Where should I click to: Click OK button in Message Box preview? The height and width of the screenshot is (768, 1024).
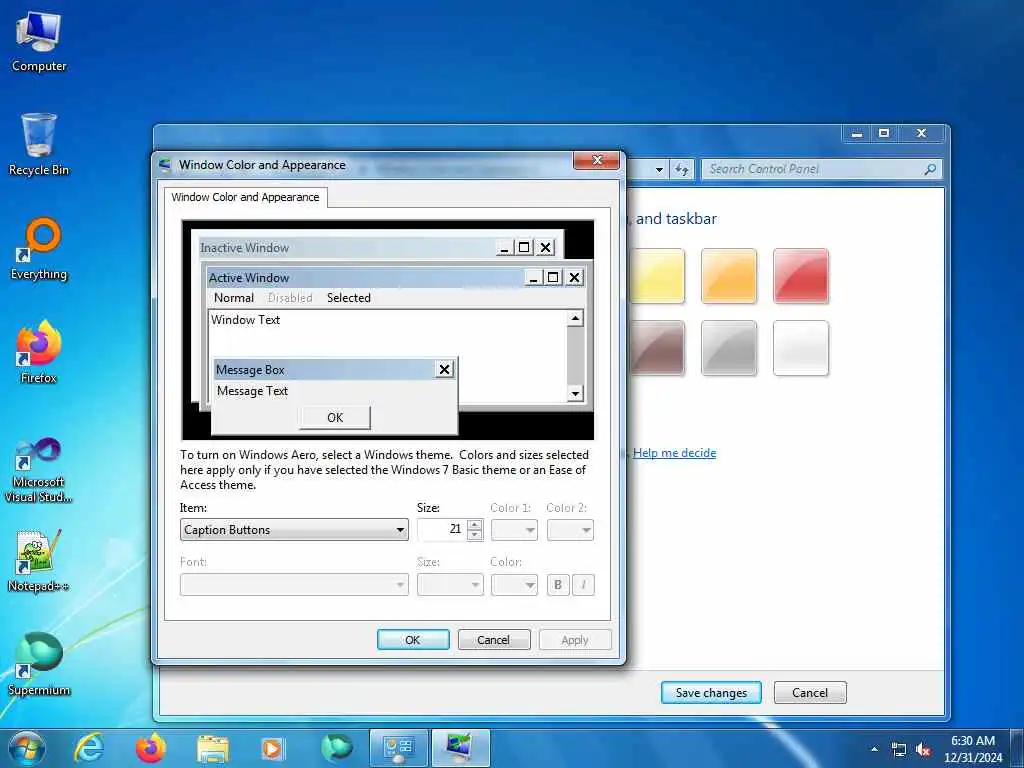pos(335,417)
